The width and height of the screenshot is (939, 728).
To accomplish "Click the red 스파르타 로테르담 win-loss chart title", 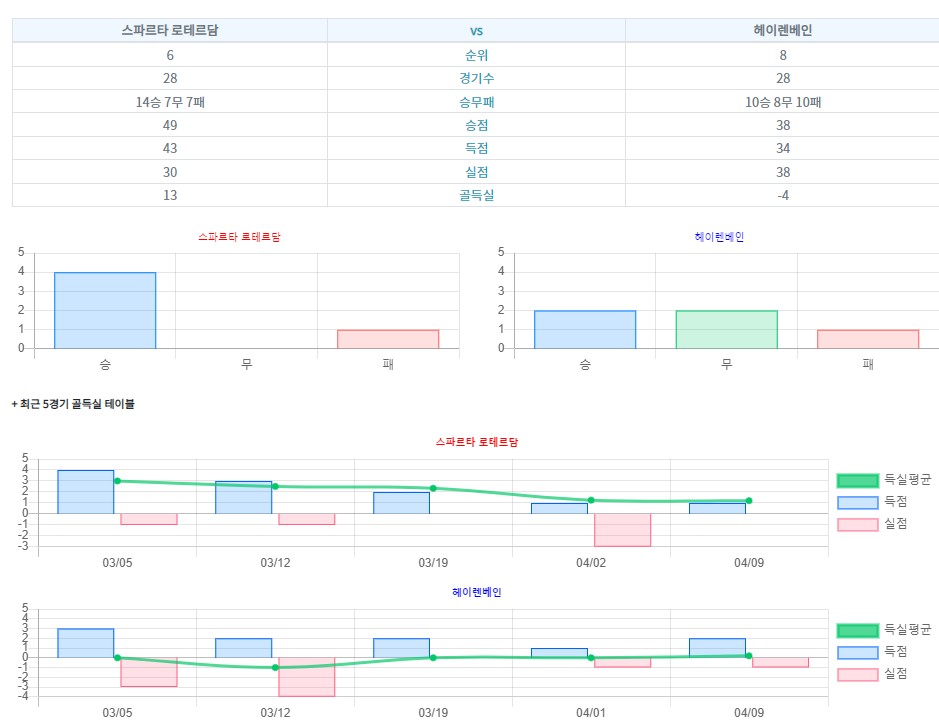I will pos(240,237).
